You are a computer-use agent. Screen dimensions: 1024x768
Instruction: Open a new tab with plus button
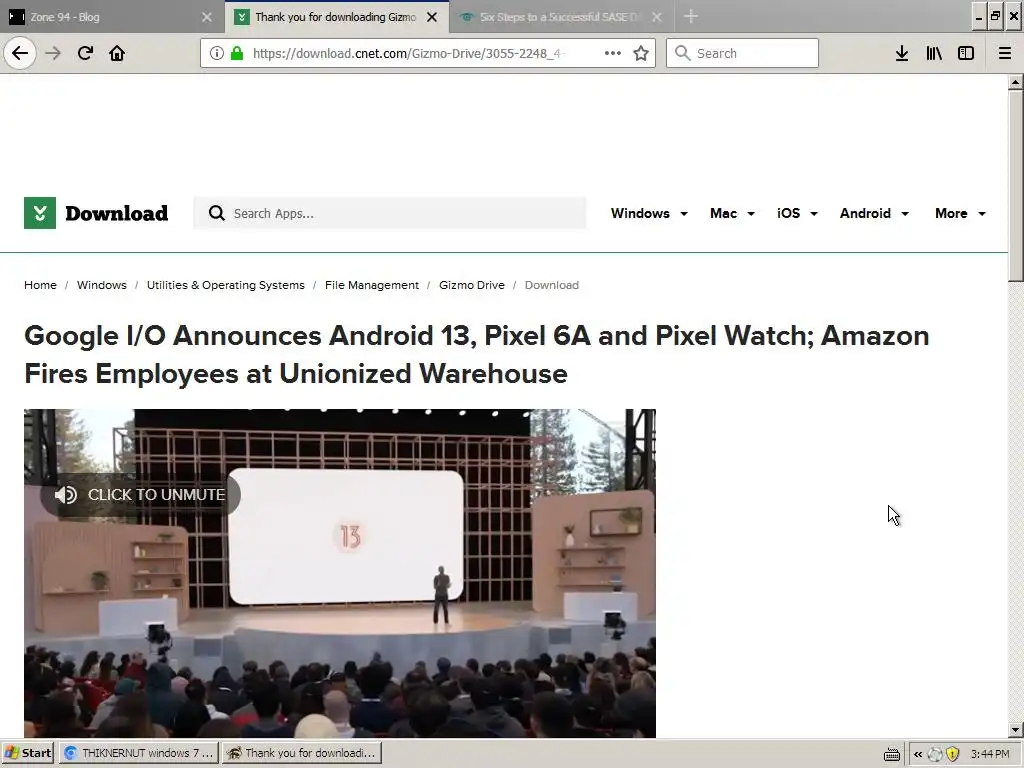click(690, 16)
